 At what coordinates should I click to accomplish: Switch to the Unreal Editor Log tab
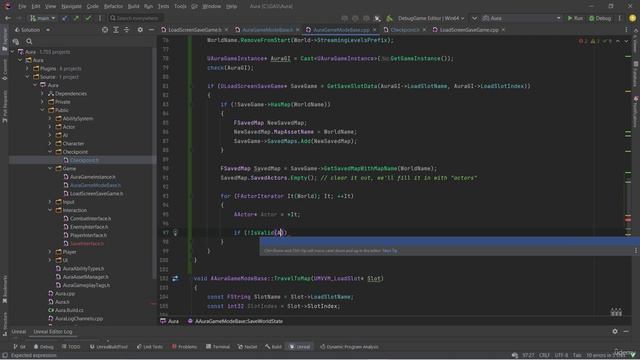53,332
